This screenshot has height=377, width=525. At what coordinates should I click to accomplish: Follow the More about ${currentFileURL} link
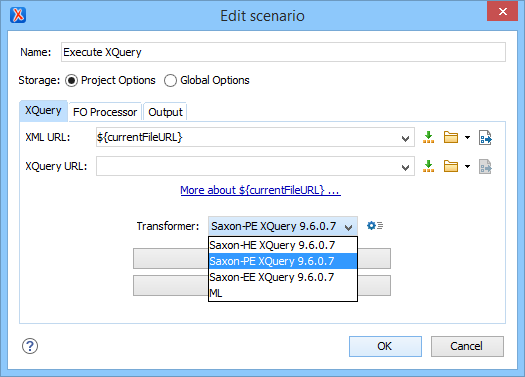260,190
